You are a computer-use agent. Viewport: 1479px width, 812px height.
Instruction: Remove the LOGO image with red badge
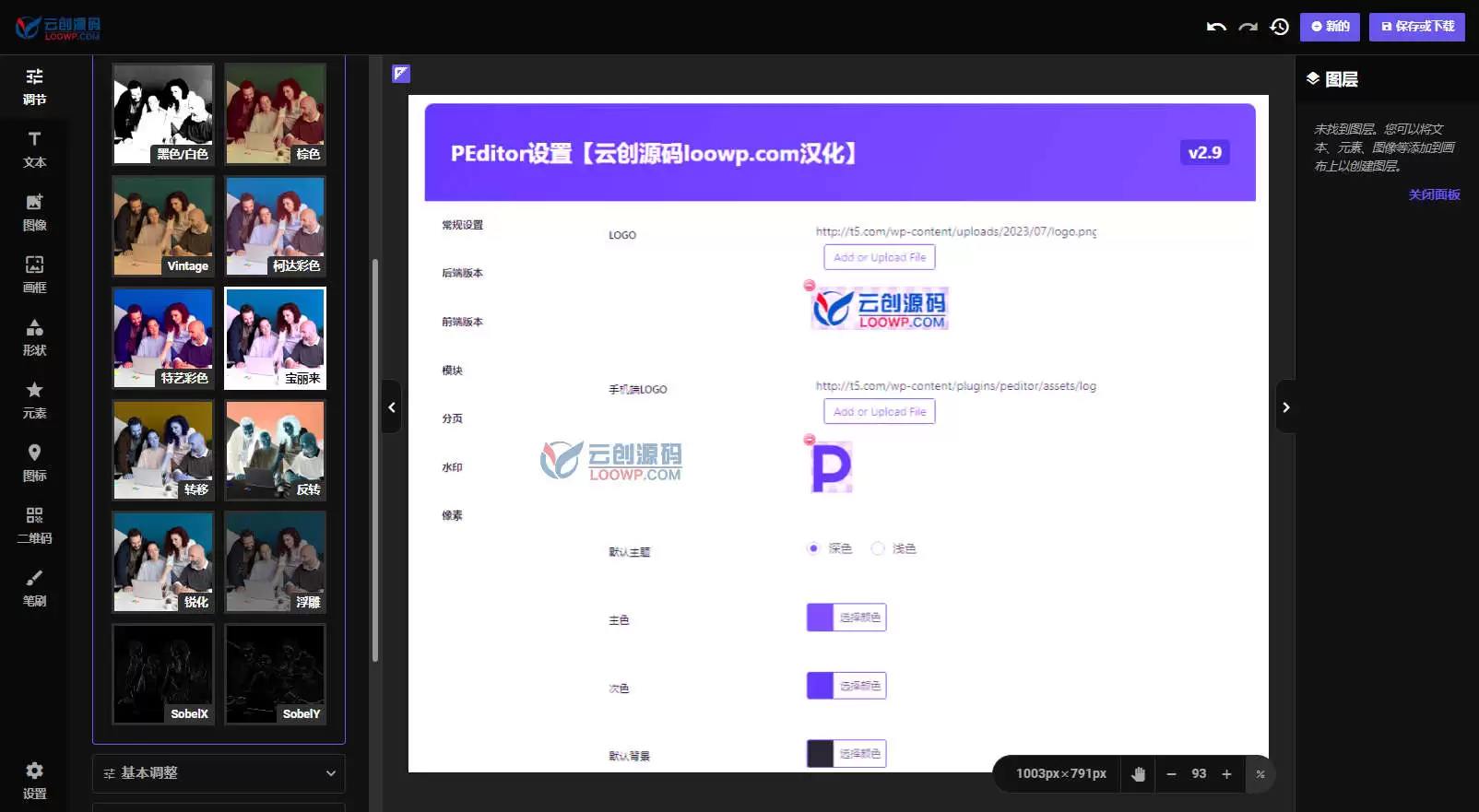click(x=810, y=286)
